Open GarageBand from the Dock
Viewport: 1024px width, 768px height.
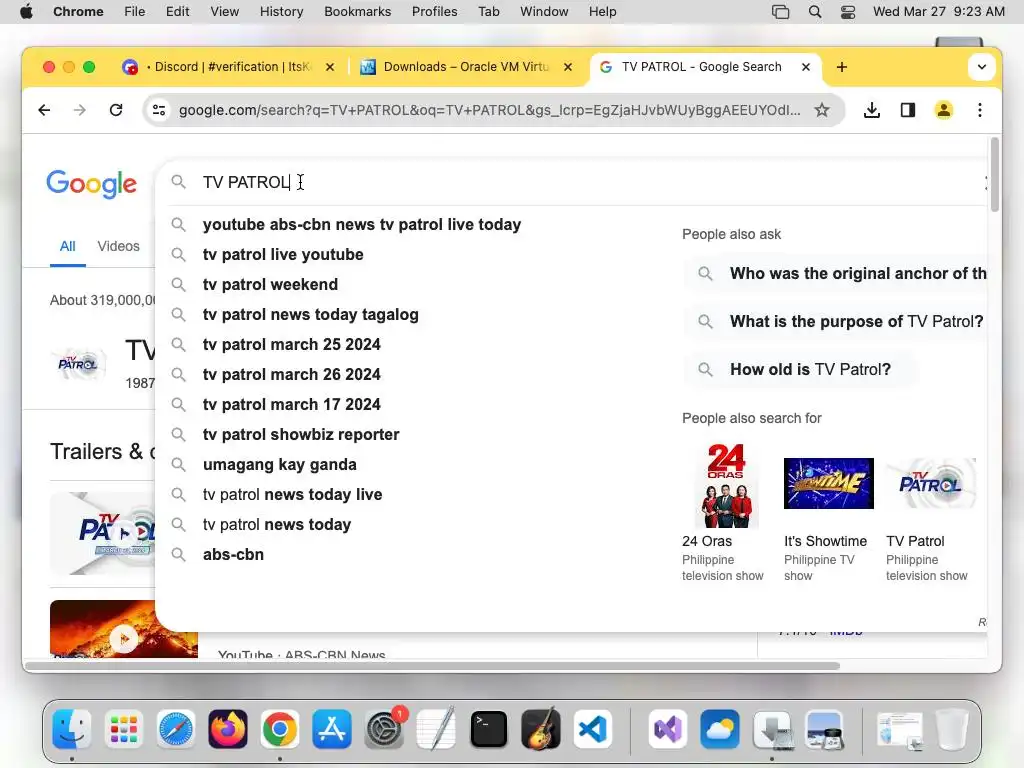tap(541, 729)
